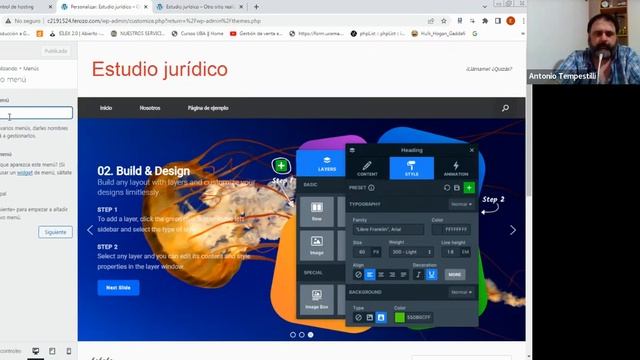Click the Row layer icon in slide panel
The height and width of the screenshot is (360, 640).
coord(317,211)
